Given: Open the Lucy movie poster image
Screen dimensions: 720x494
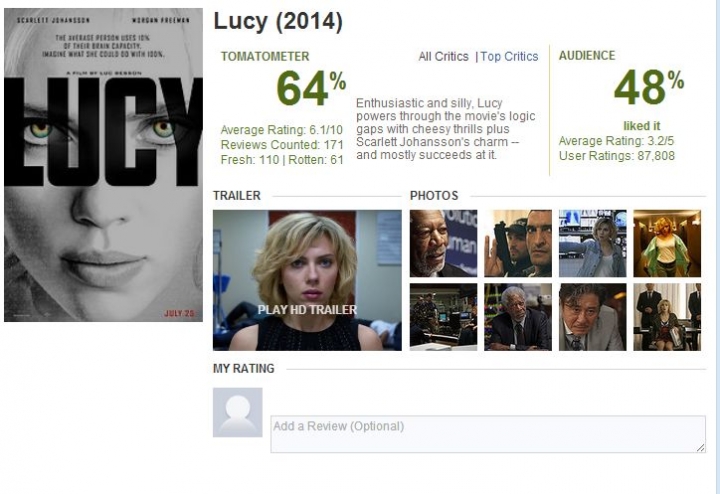Looking at the screenshot, I should click(103, 165).
